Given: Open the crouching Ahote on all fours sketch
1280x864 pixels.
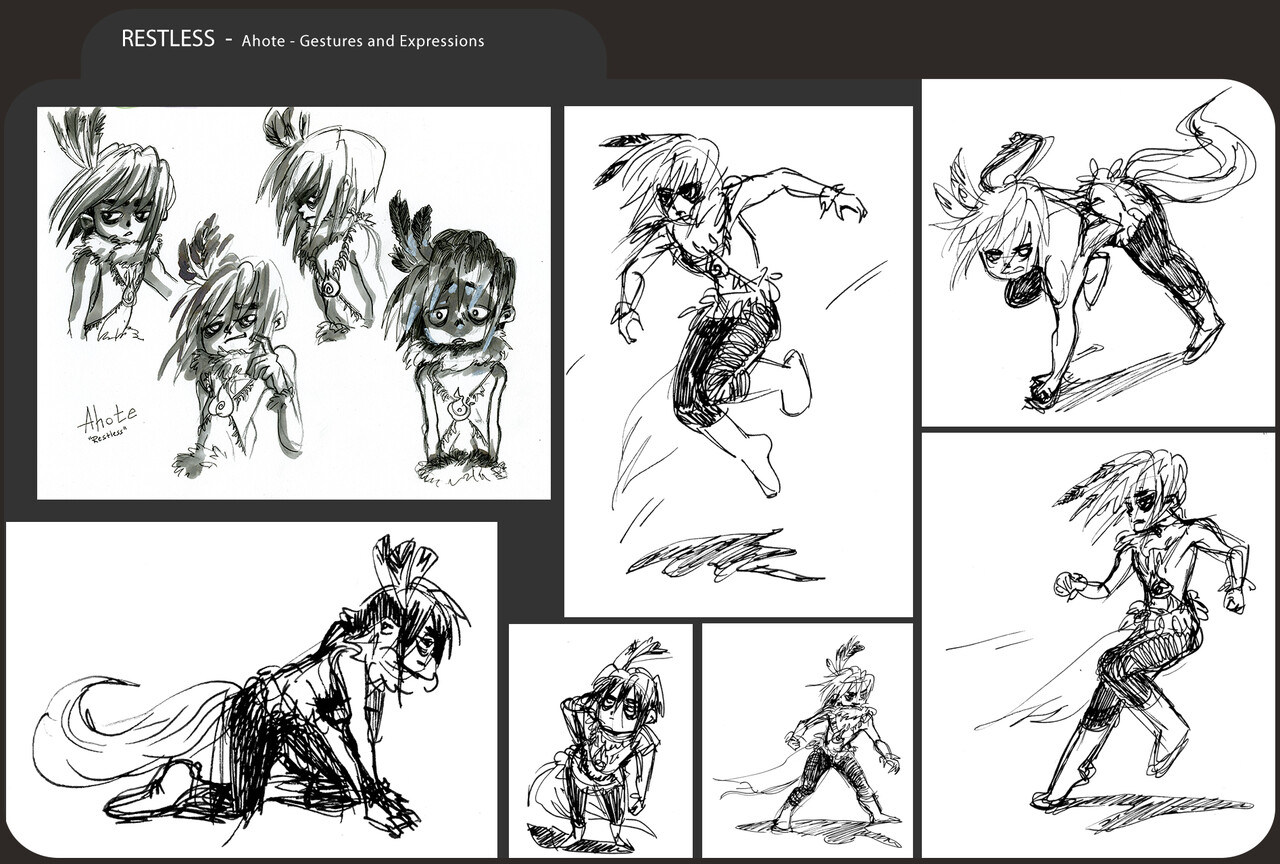Looking at the screenshot, I should click(x=252, y=689).
